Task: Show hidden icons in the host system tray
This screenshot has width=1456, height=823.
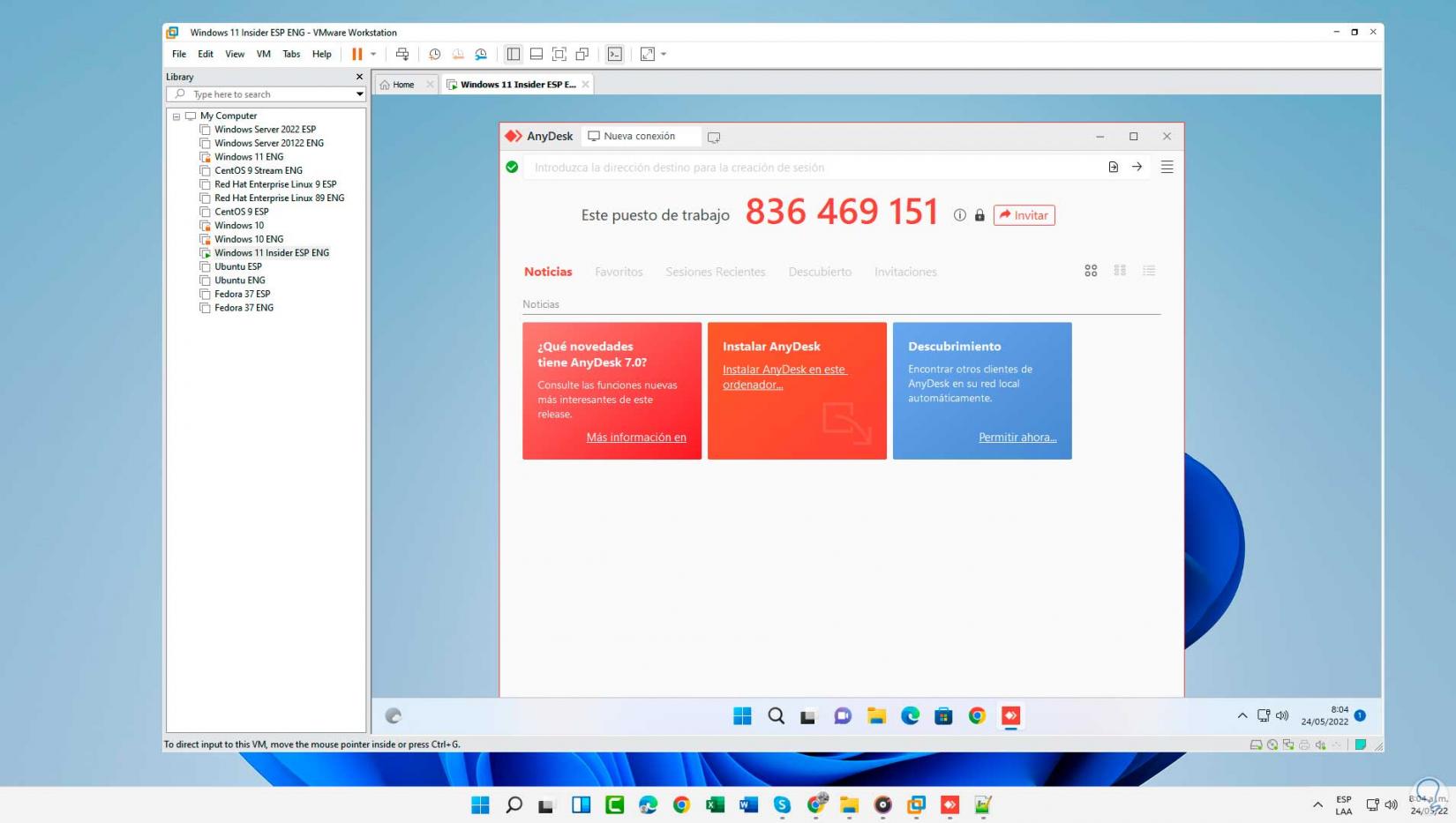Action: (x=1317, y=804)
